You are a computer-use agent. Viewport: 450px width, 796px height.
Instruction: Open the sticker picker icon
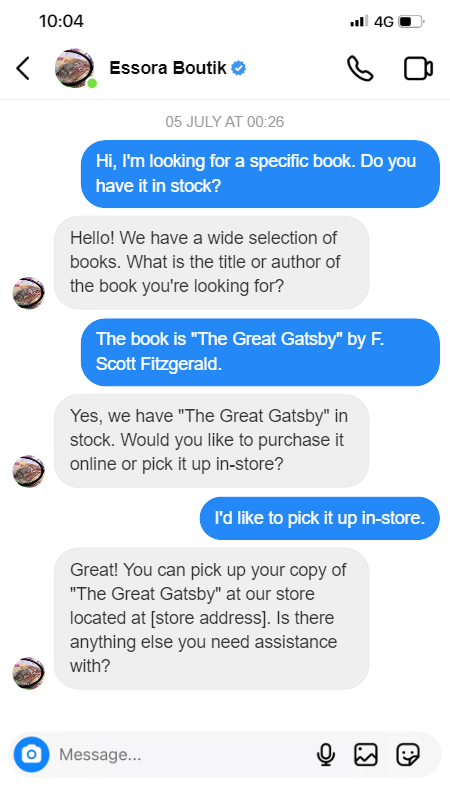pyautogui.click(x=408, y=754)
